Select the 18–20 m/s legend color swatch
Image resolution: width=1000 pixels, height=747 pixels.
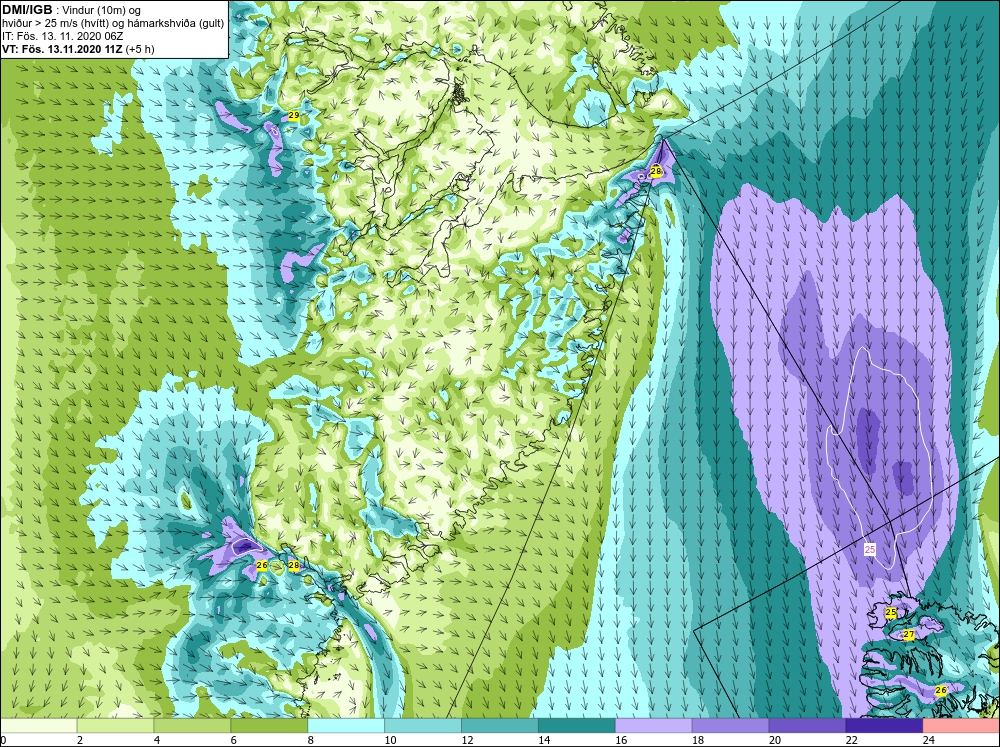tap(730, 726)
